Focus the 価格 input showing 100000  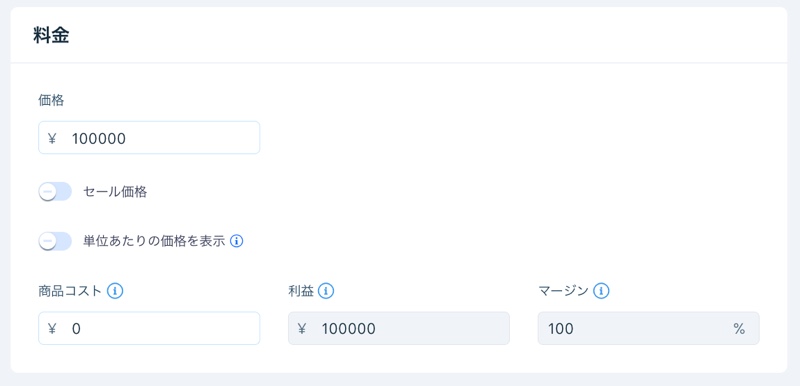pos(149,138)
